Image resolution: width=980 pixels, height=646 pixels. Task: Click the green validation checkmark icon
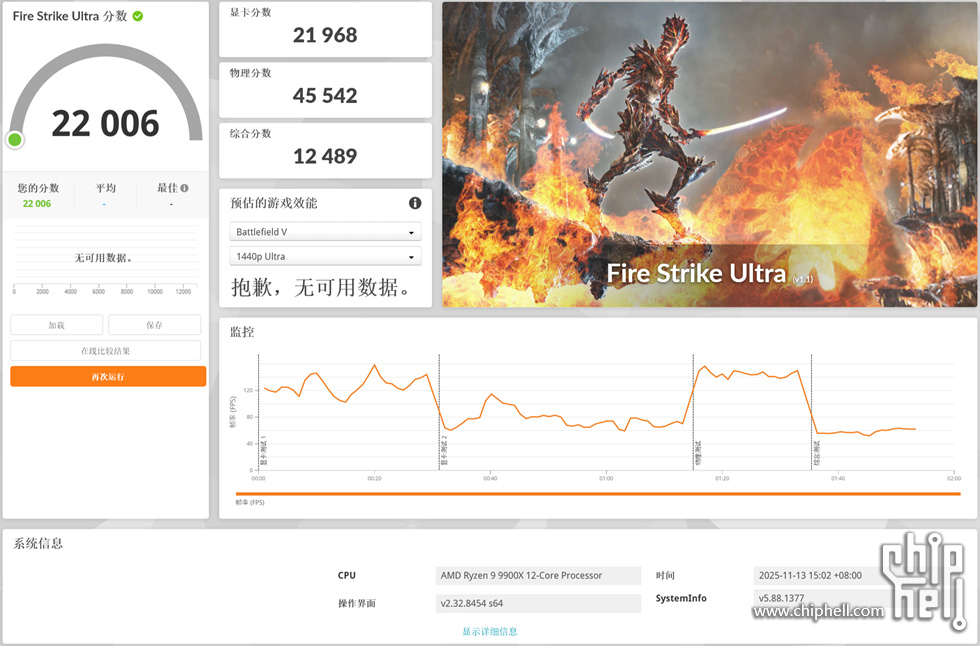point(138,16)
